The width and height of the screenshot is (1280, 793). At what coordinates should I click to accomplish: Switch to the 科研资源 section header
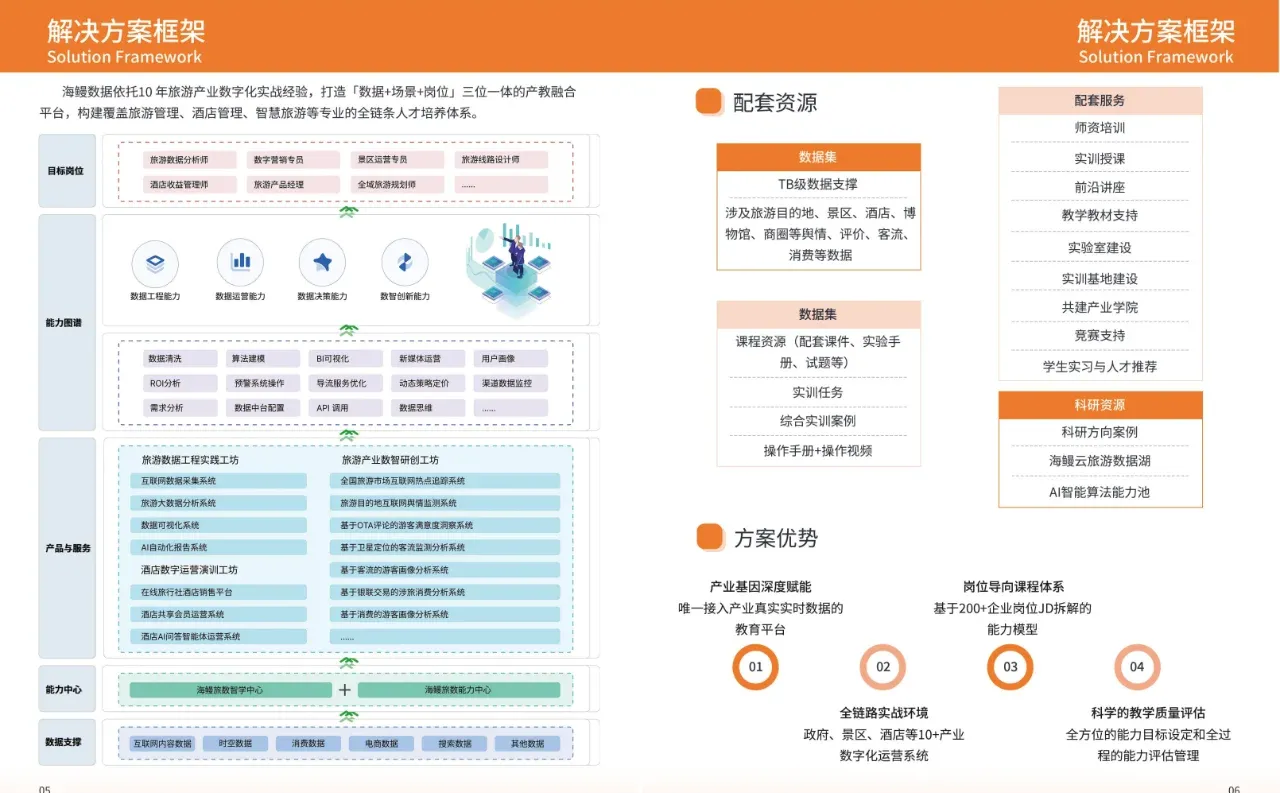[x=1100, y=404]
